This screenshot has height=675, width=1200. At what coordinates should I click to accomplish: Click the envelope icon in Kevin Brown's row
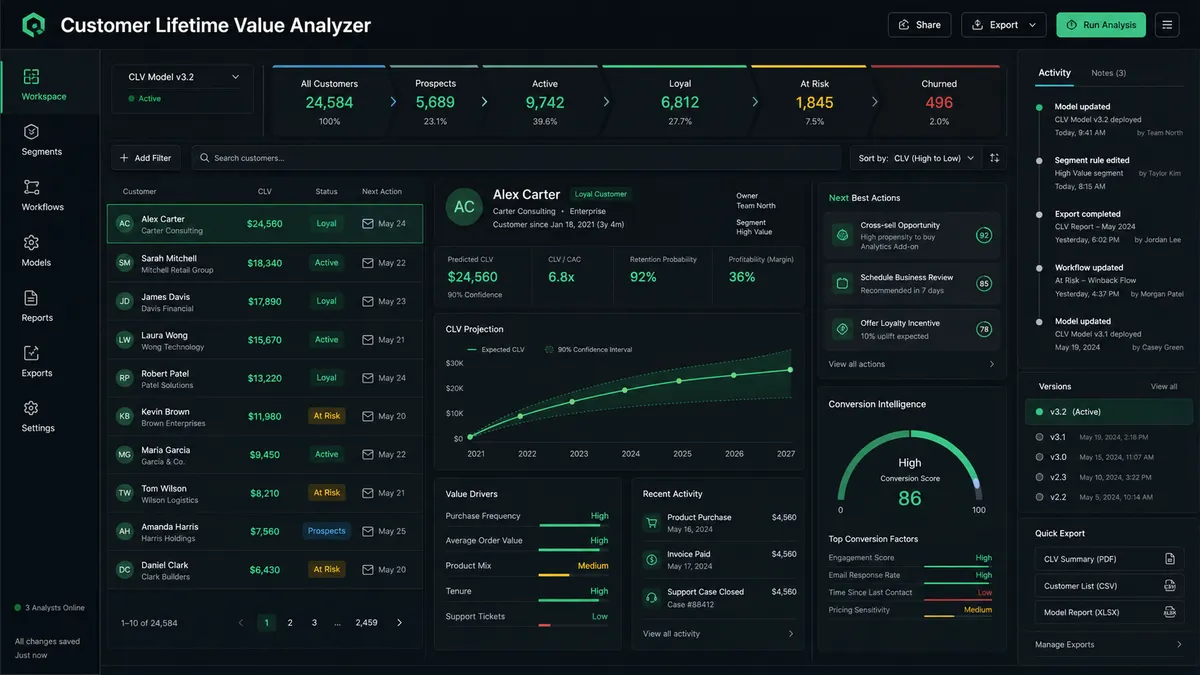[x=367, y=416]
